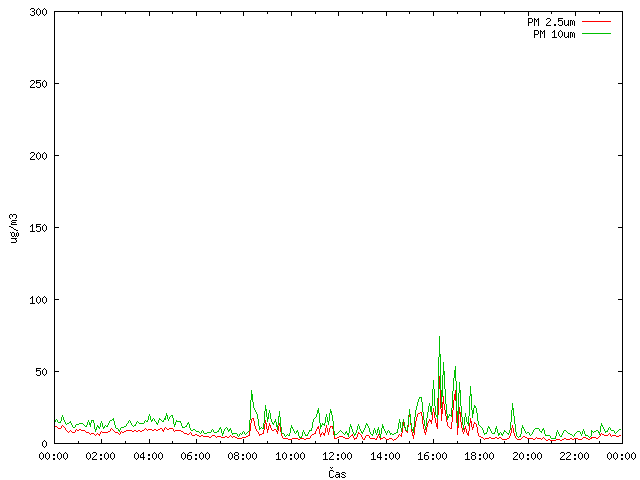Click the 300 y-axis value
640x480 pixels.
coord(38,12)
